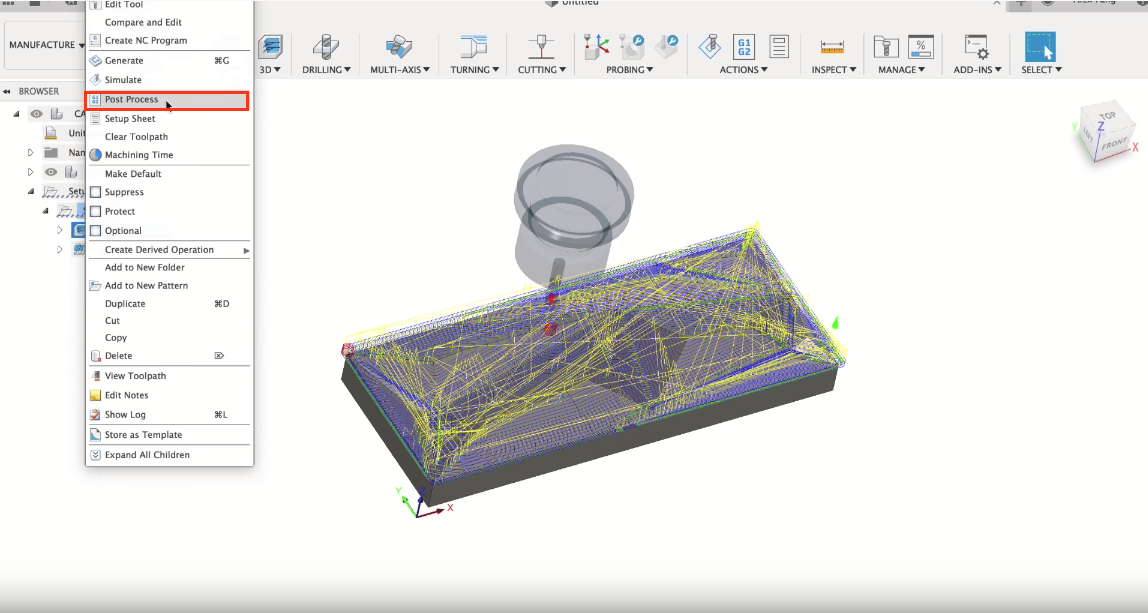Collapse the top root node triangle in browser
The width and height of the screenshot is (1148, 613).
16,114
